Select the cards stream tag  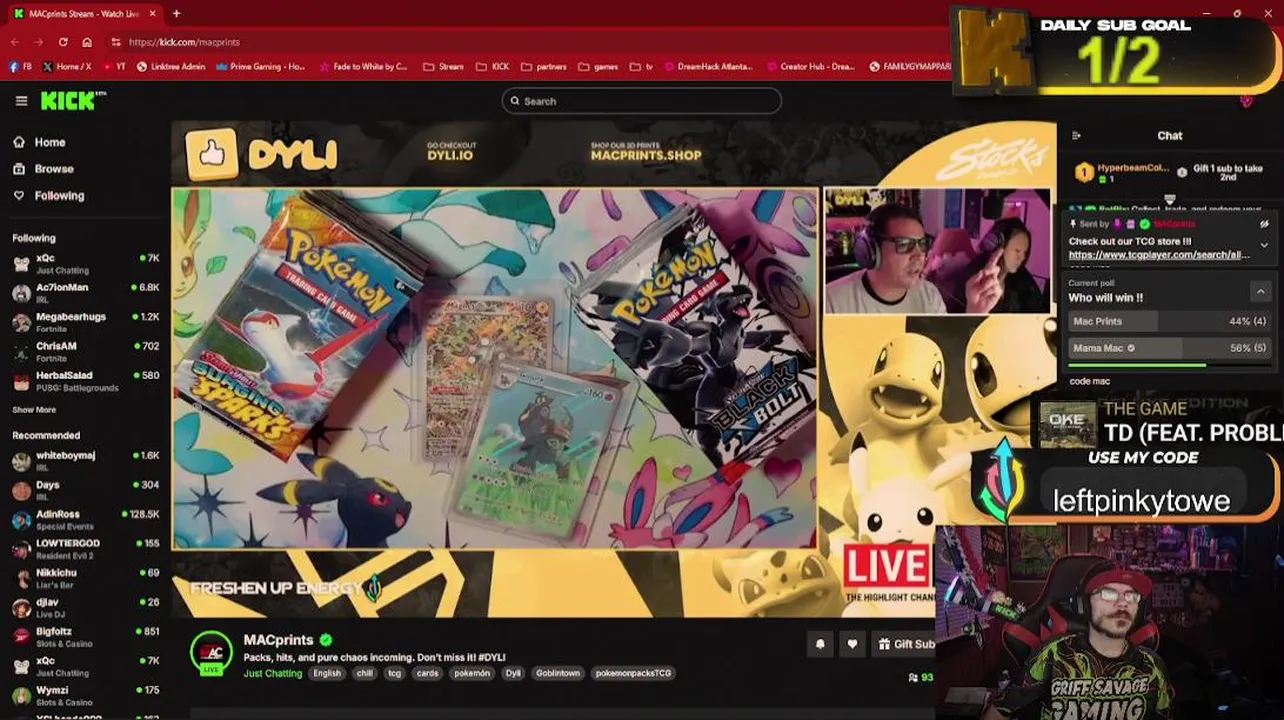pyautogui.click(x=428, y=673)
